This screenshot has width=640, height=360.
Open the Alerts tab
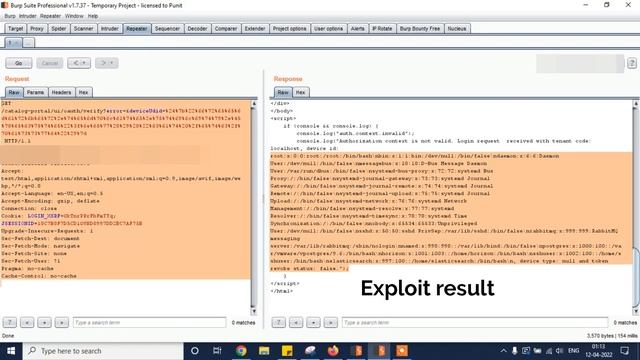coord(357,29)
